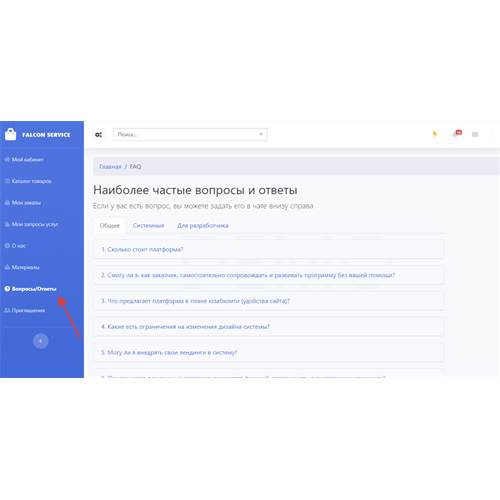Open О нас in the sidebar

click(15, 246)
